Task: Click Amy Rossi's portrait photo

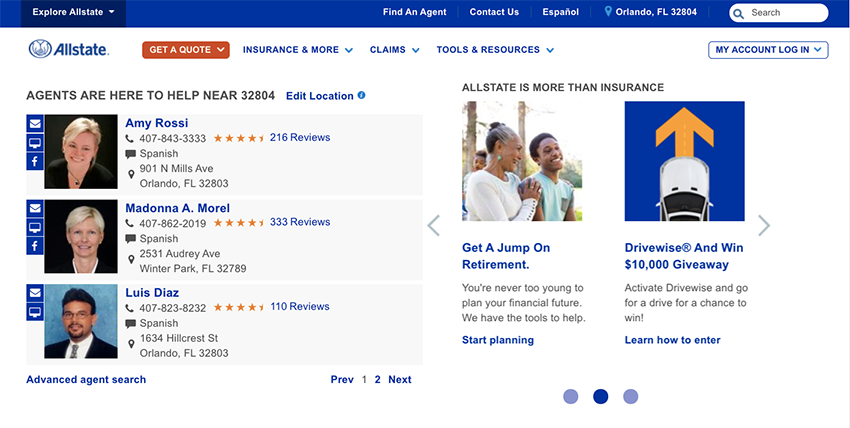Action: (x=81, y=152)
